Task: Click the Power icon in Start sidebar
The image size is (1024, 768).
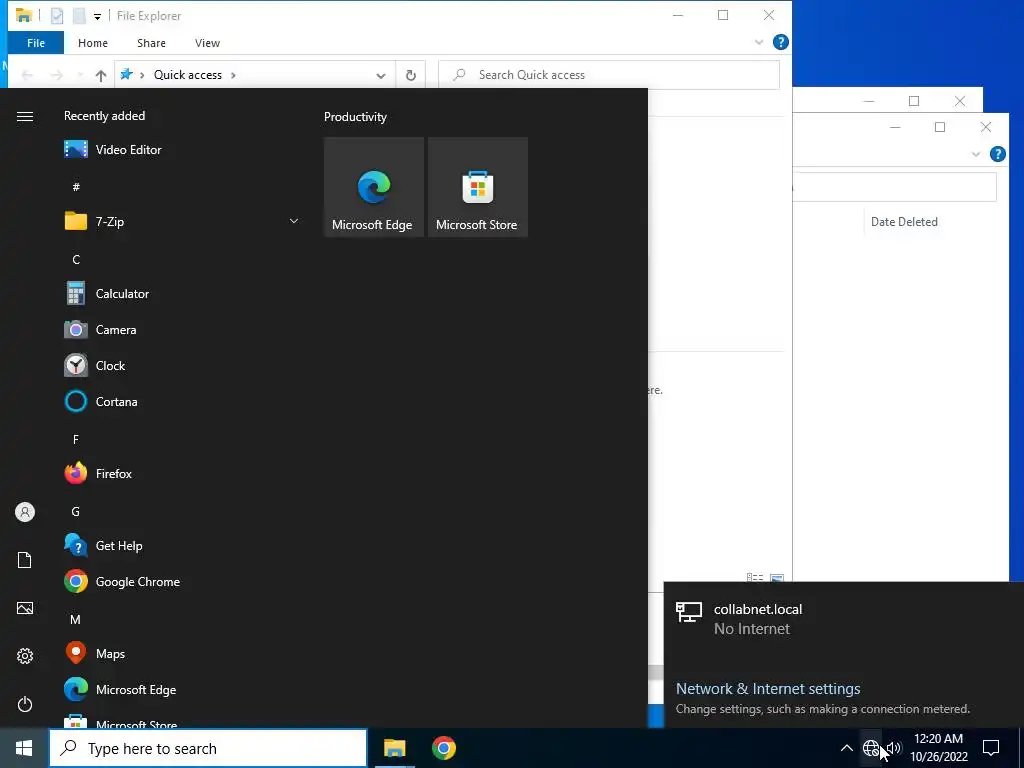Action: (25, 704)
